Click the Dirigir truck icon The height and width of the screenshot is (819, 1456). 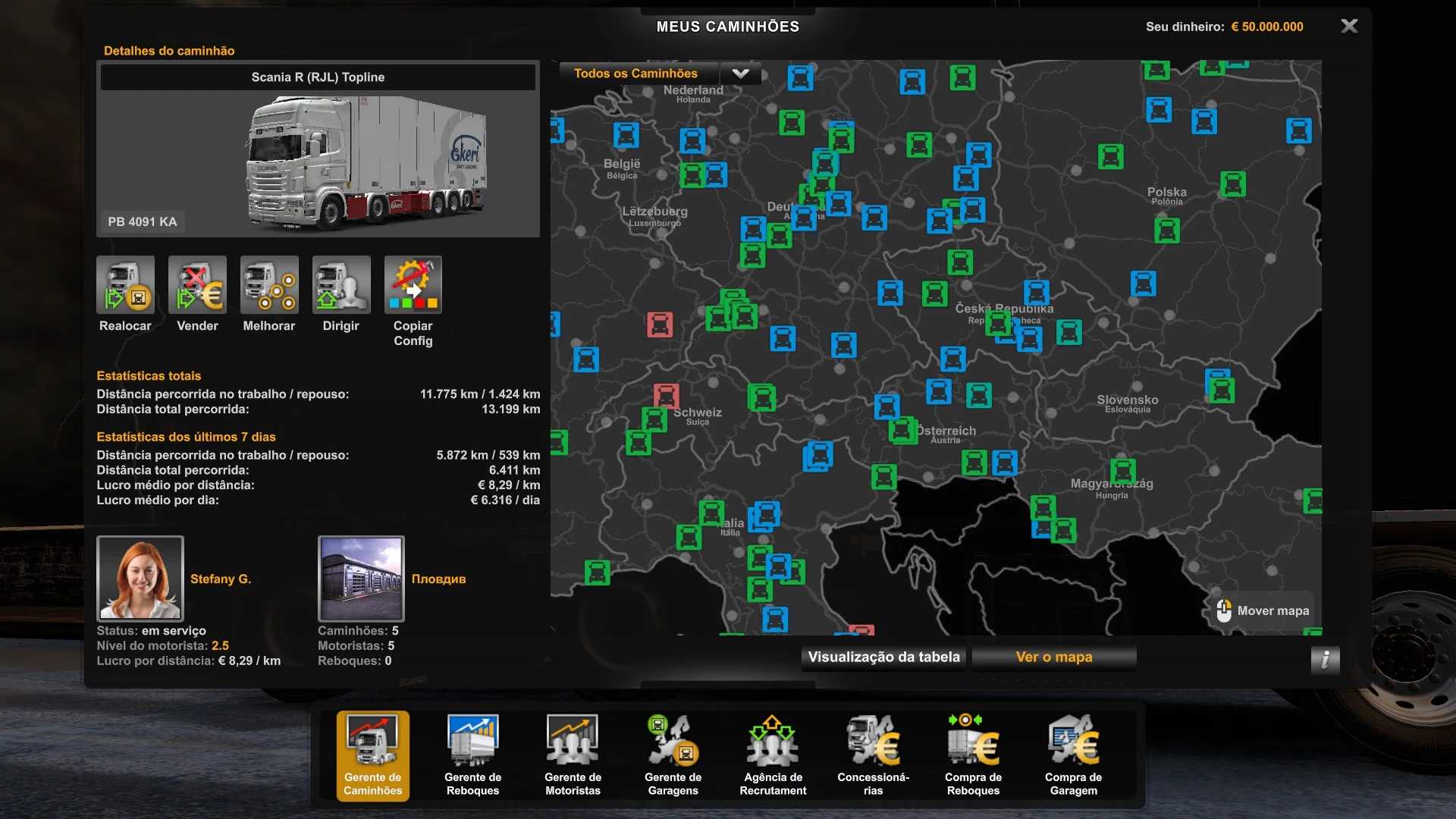[341, 285]
